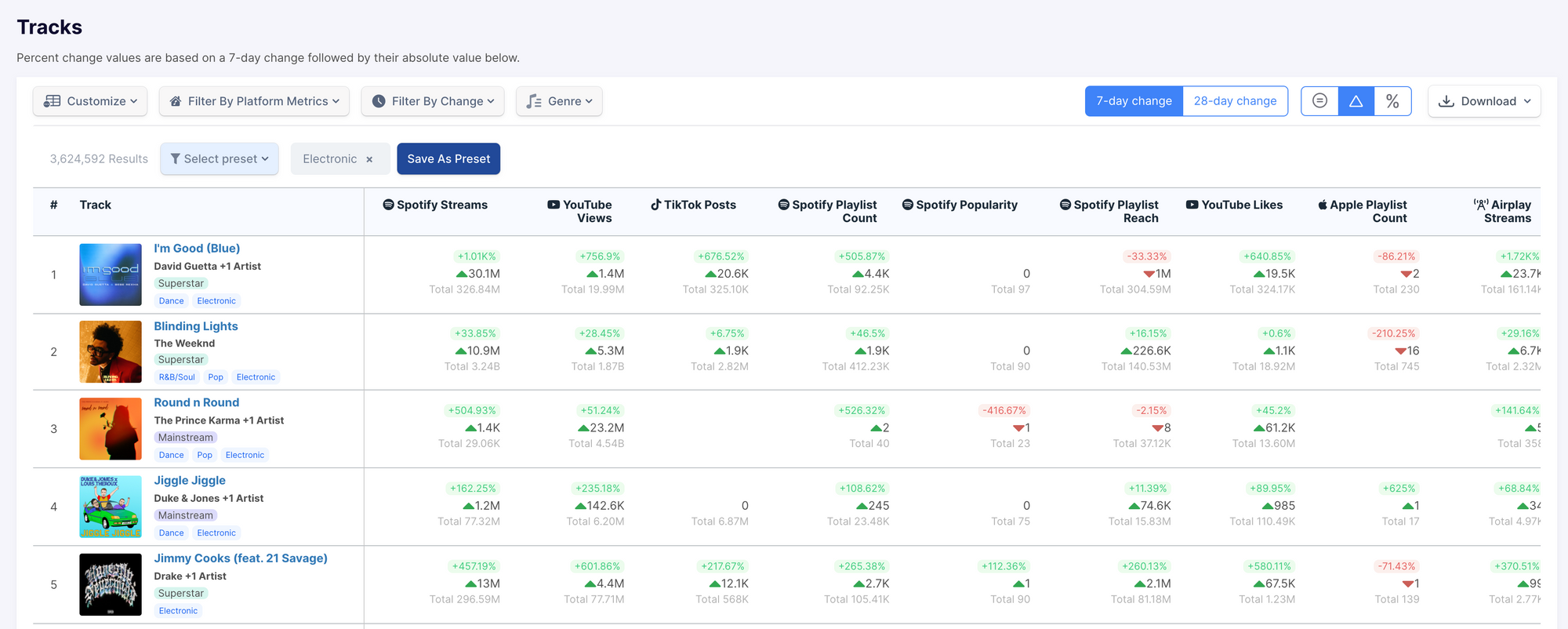Sort by Spotify Streams column header
The height and width of the screenshot is (629, 1568).
pyautogui.click(x=435, y=205)
